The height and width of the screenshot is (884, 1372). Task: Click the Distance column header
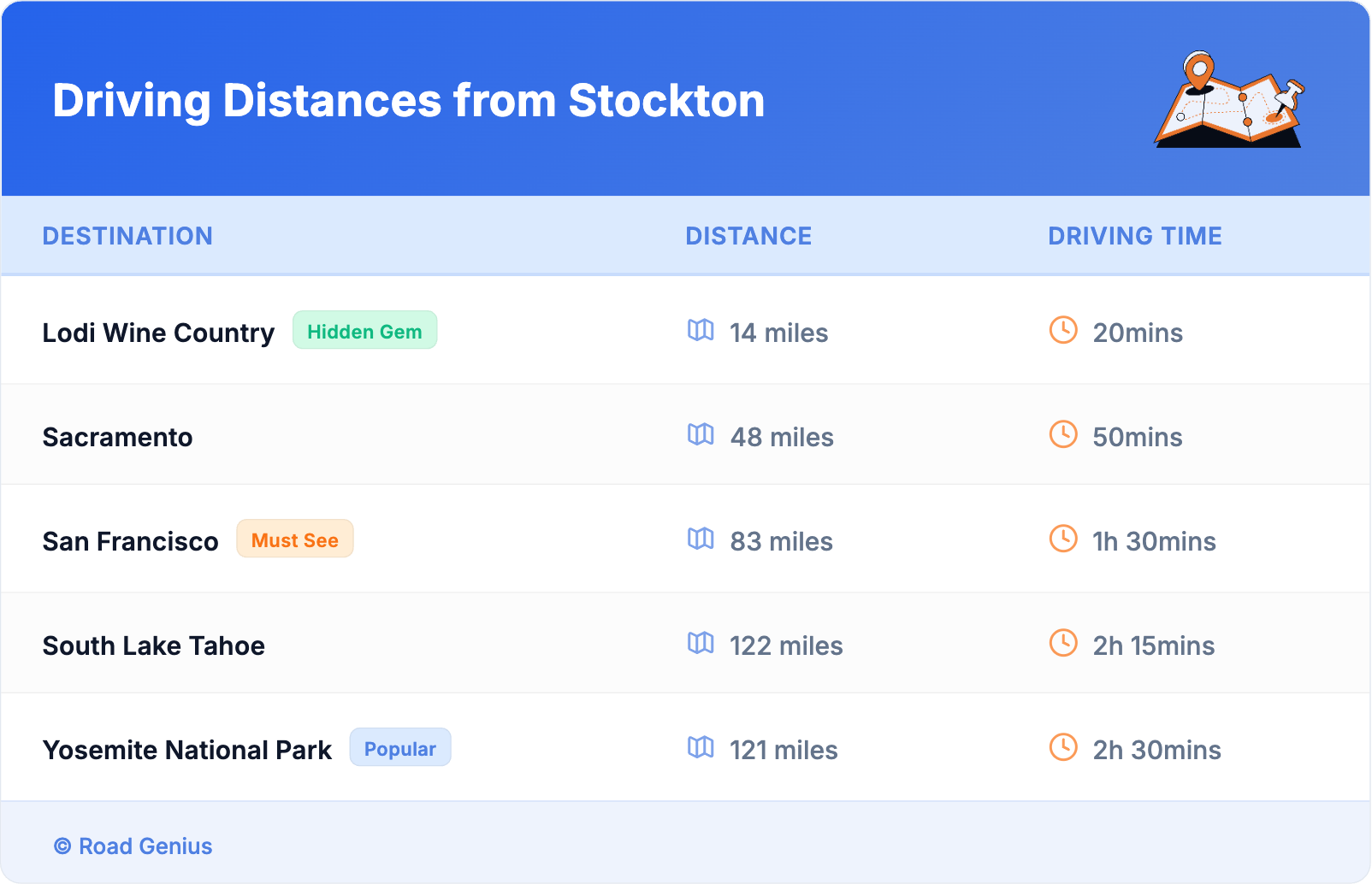point(748,236)
